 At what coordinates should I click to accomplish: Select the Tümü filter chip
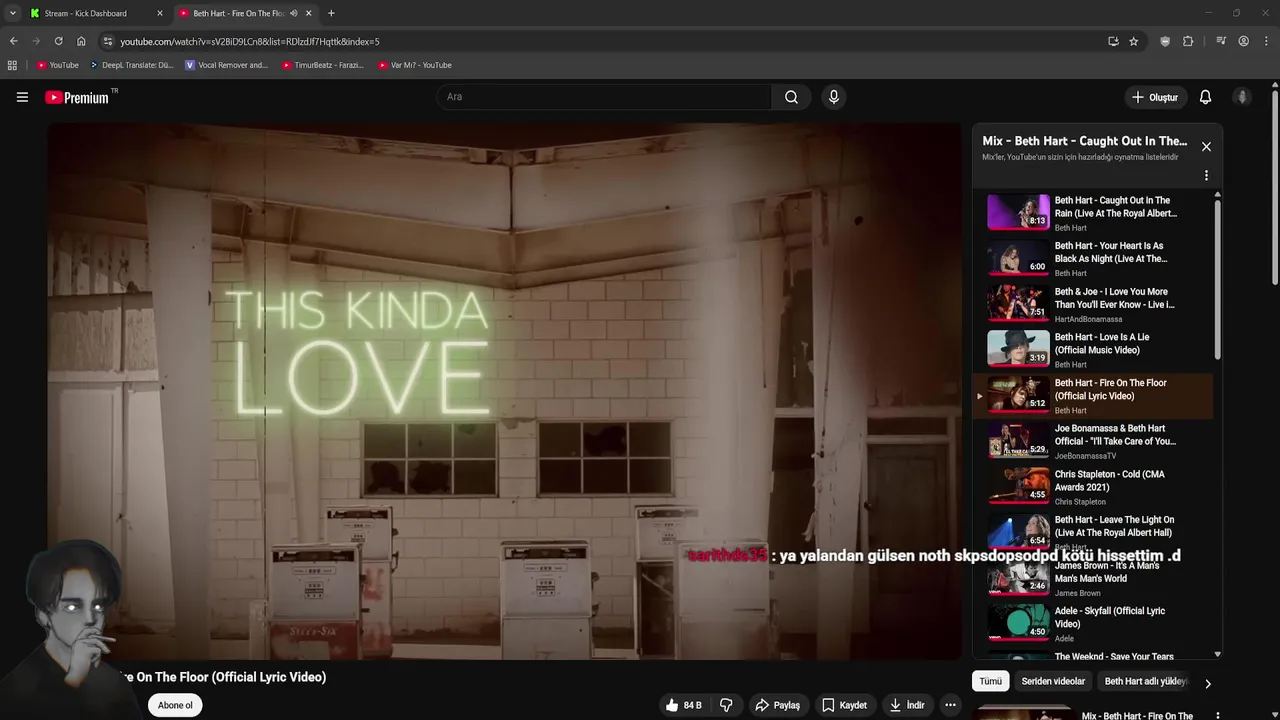[990, 681]
